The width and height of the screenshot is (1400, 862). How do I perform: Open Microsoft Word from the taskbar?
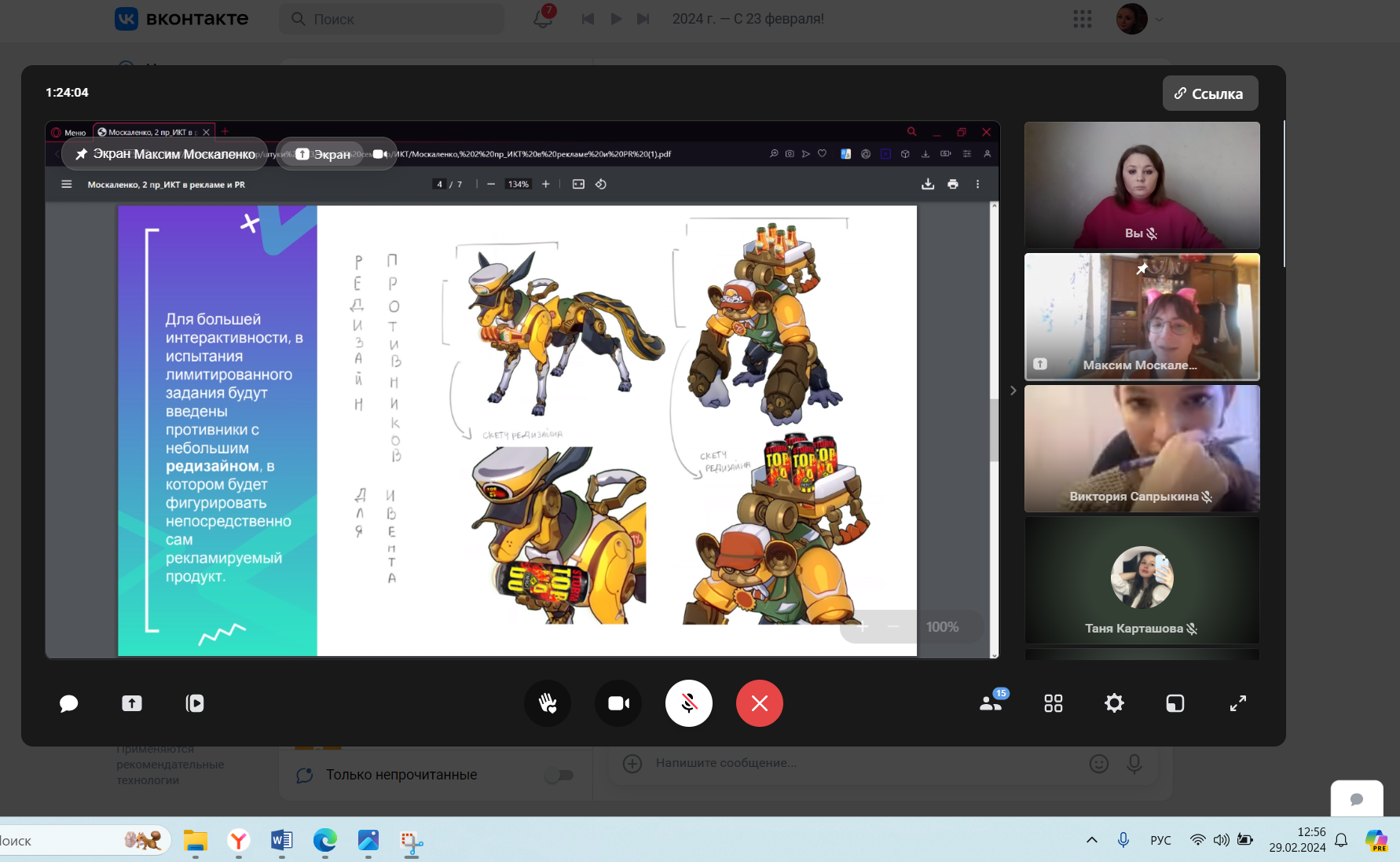281,841
